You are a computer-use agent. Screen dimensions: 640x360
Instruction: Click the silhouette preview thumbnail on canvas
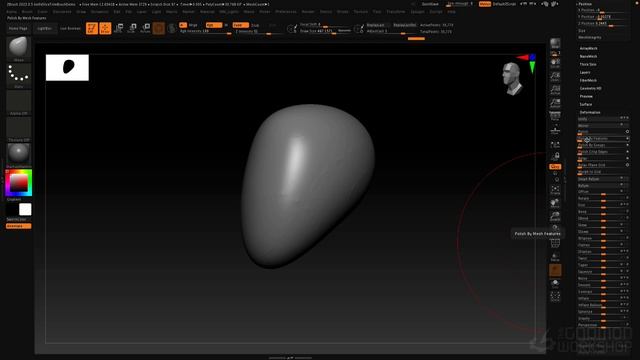67,68
